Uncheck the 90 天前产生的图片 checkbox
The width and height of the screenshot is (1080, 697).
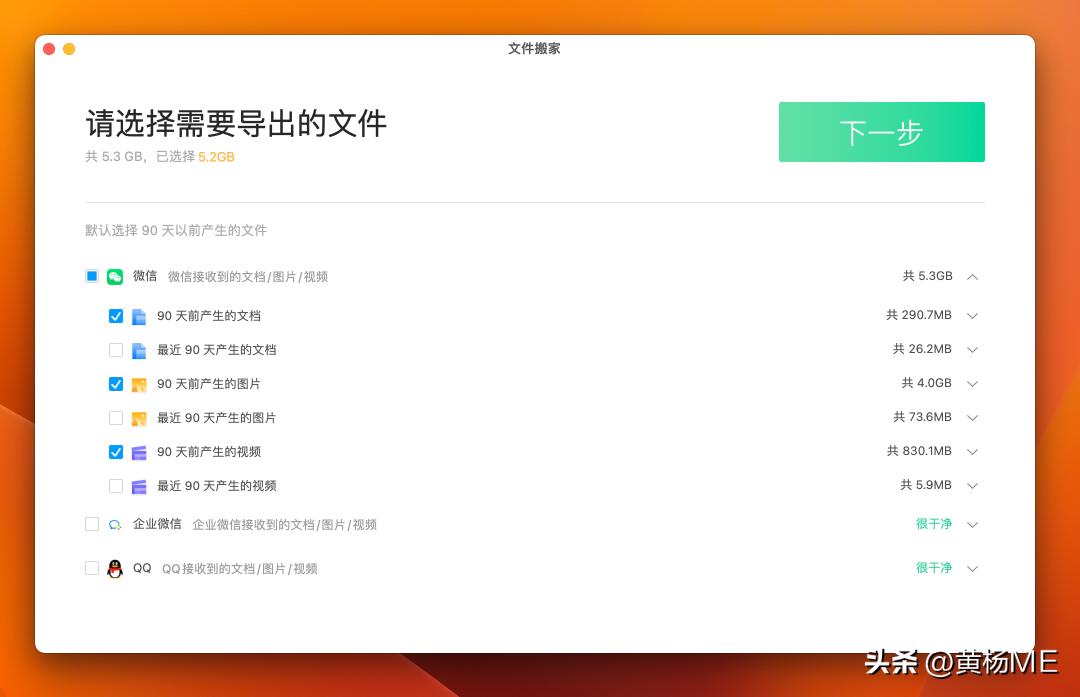[116, 383]
